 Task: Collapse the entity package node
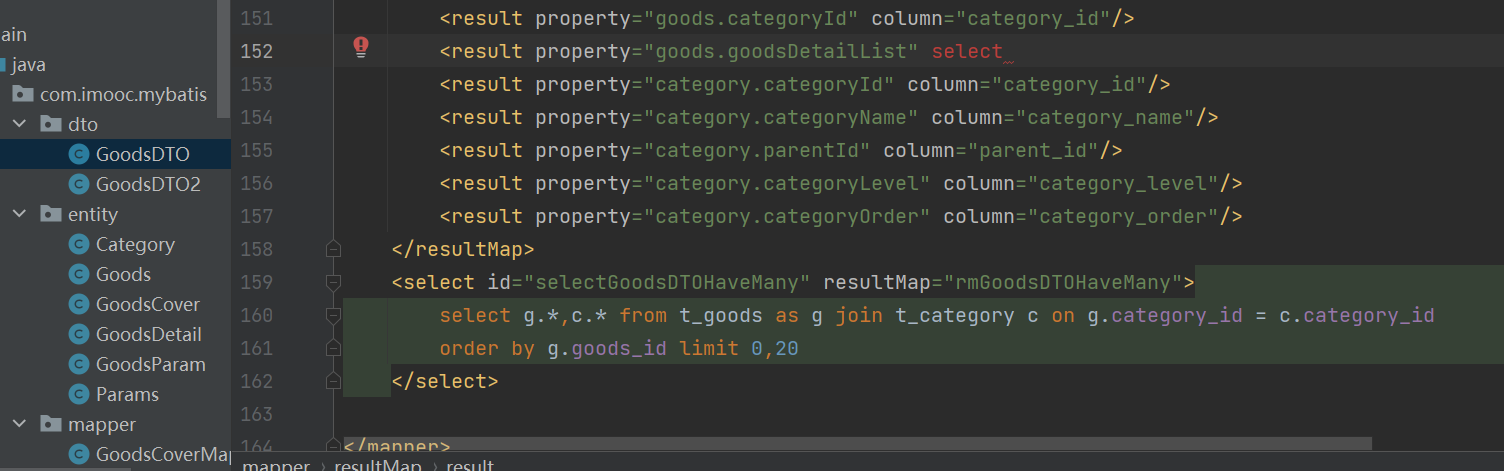coord(19,214)
